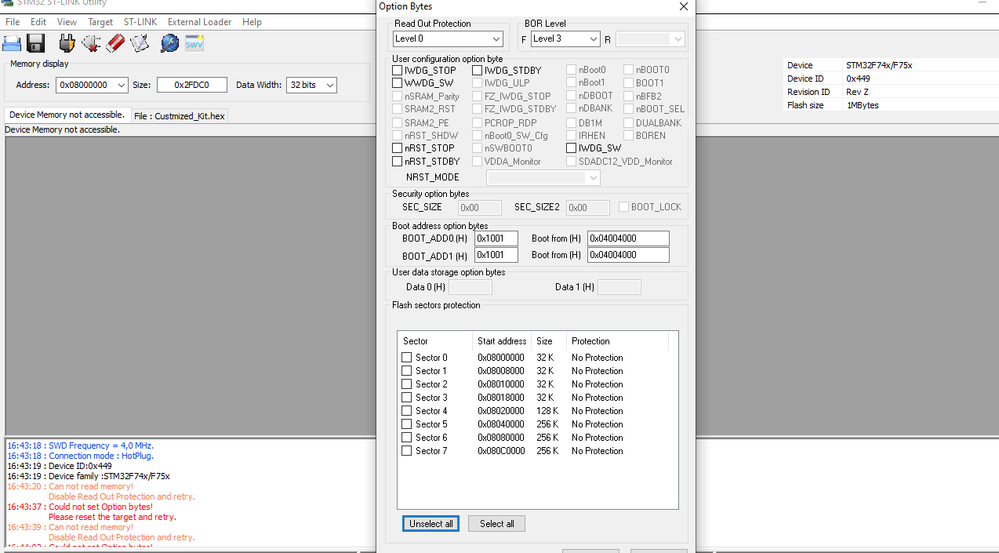Expand the memory Address combo box

pyautogui.click(x=92, y=85)
